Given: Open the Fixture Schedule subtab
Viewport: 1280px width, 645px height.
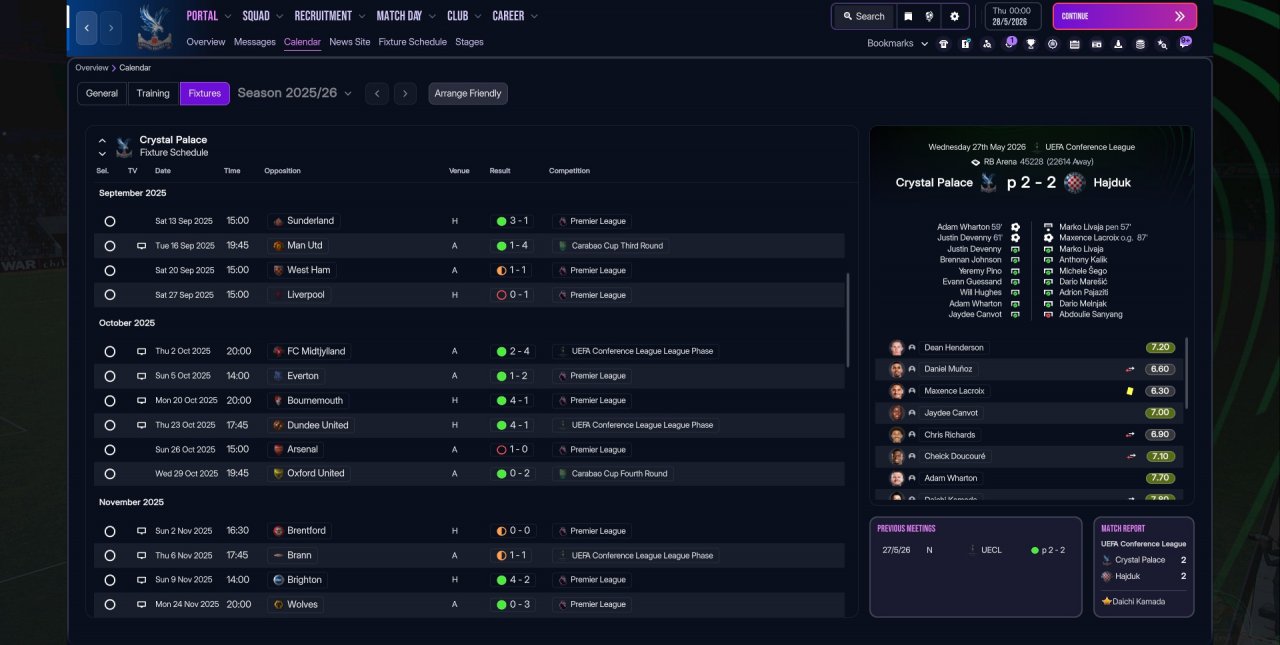Looking at the screenshot, I should [x=412, y=42].
